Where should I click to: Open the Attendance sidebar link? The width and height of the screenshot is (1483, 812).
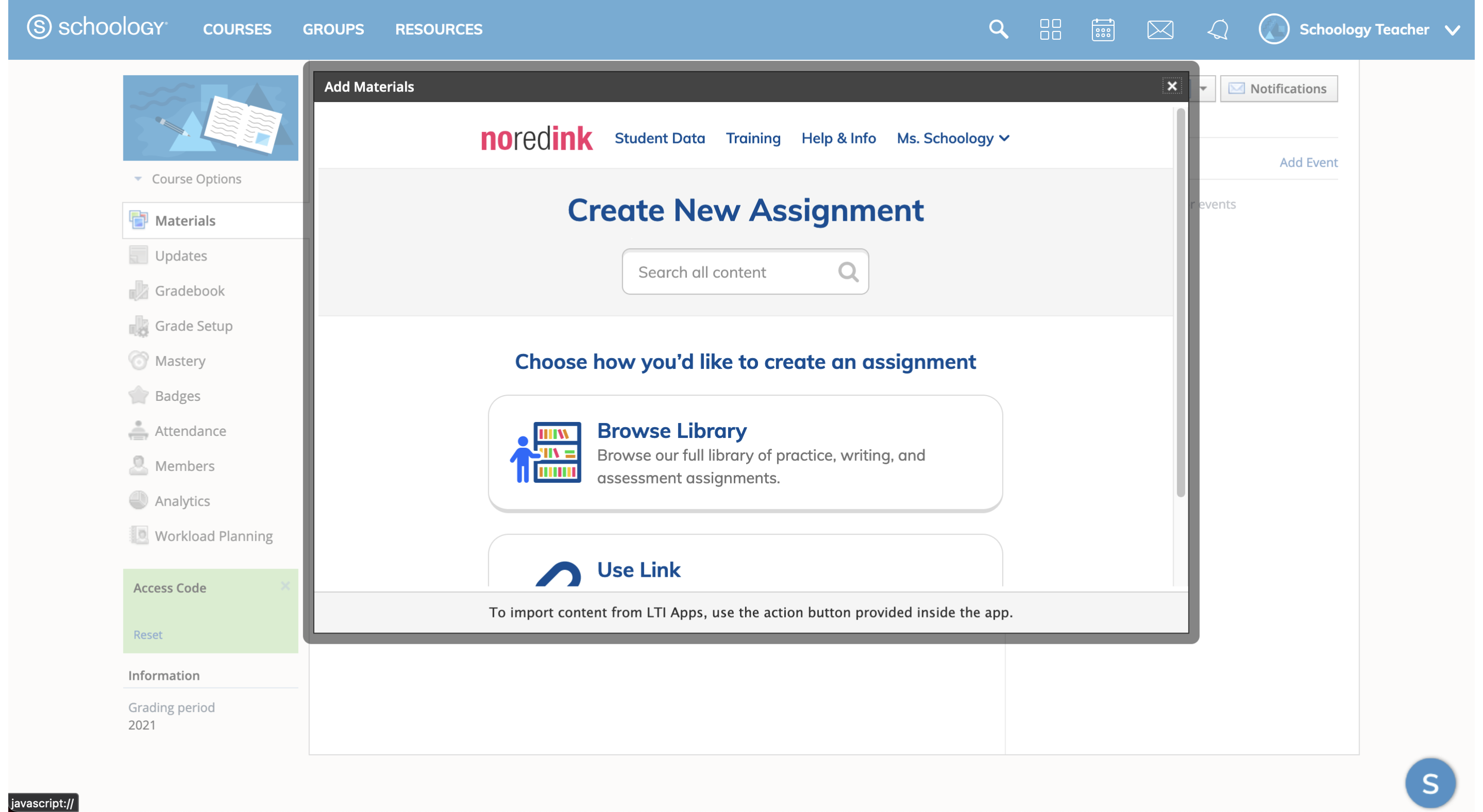click(190, 431)
